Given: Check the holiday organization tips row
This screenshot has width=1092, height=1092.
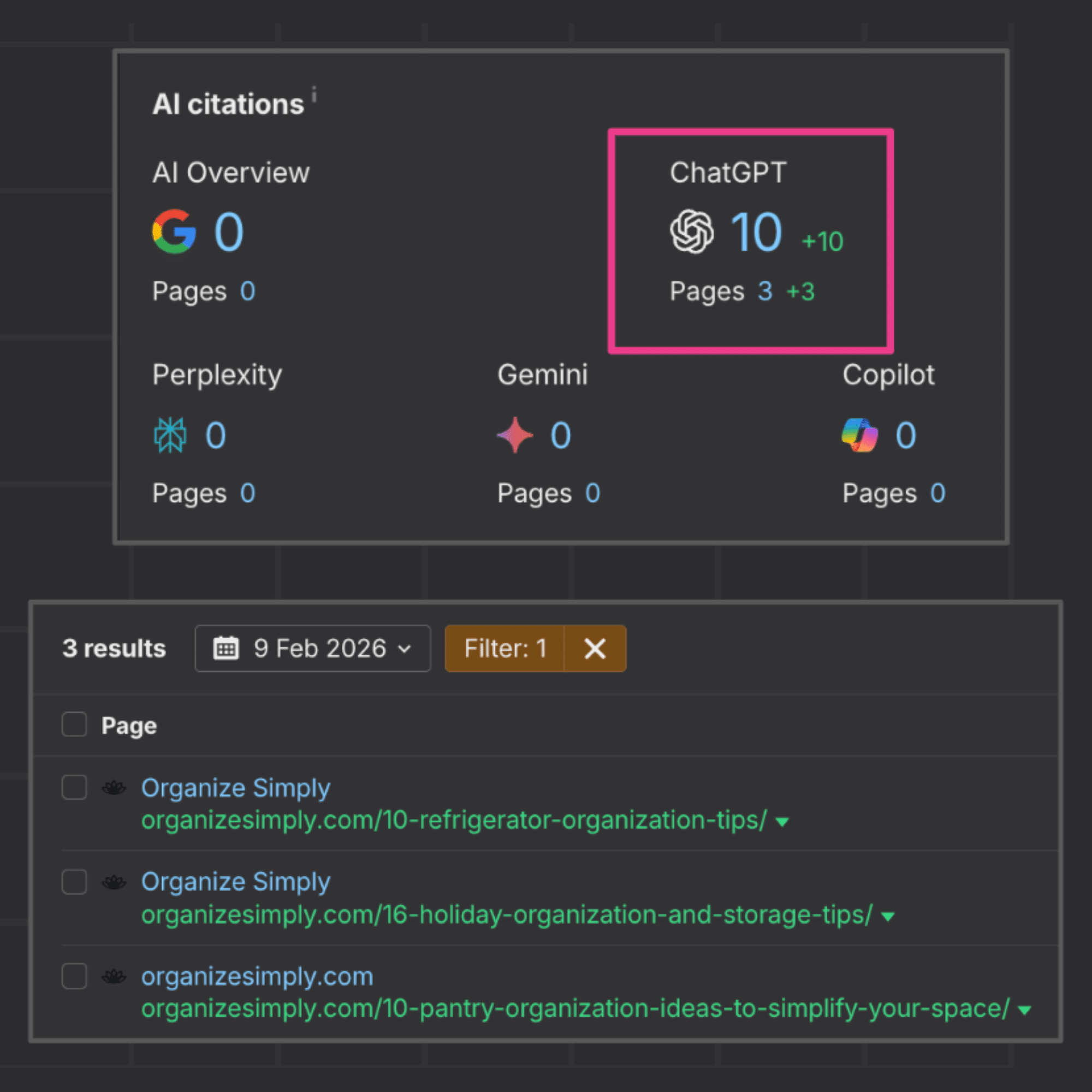Looking at the screenshot, I should point(74,882).
